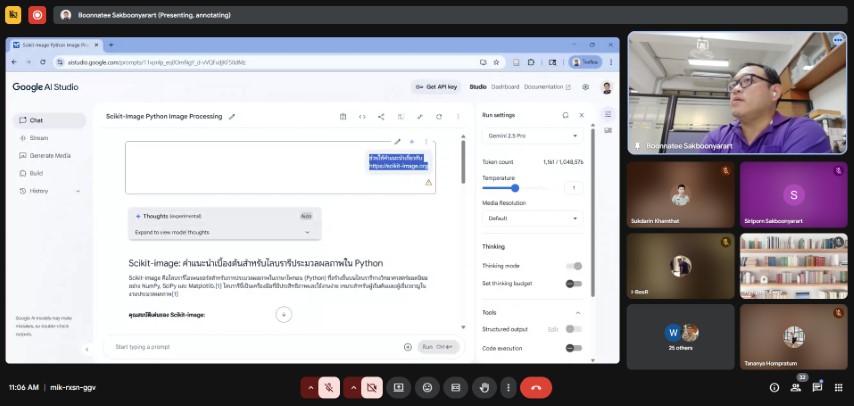The height and width of the screenshot is (406, 854).
Task: Close the Run settings panel
Action: click(x=582, y=115)
